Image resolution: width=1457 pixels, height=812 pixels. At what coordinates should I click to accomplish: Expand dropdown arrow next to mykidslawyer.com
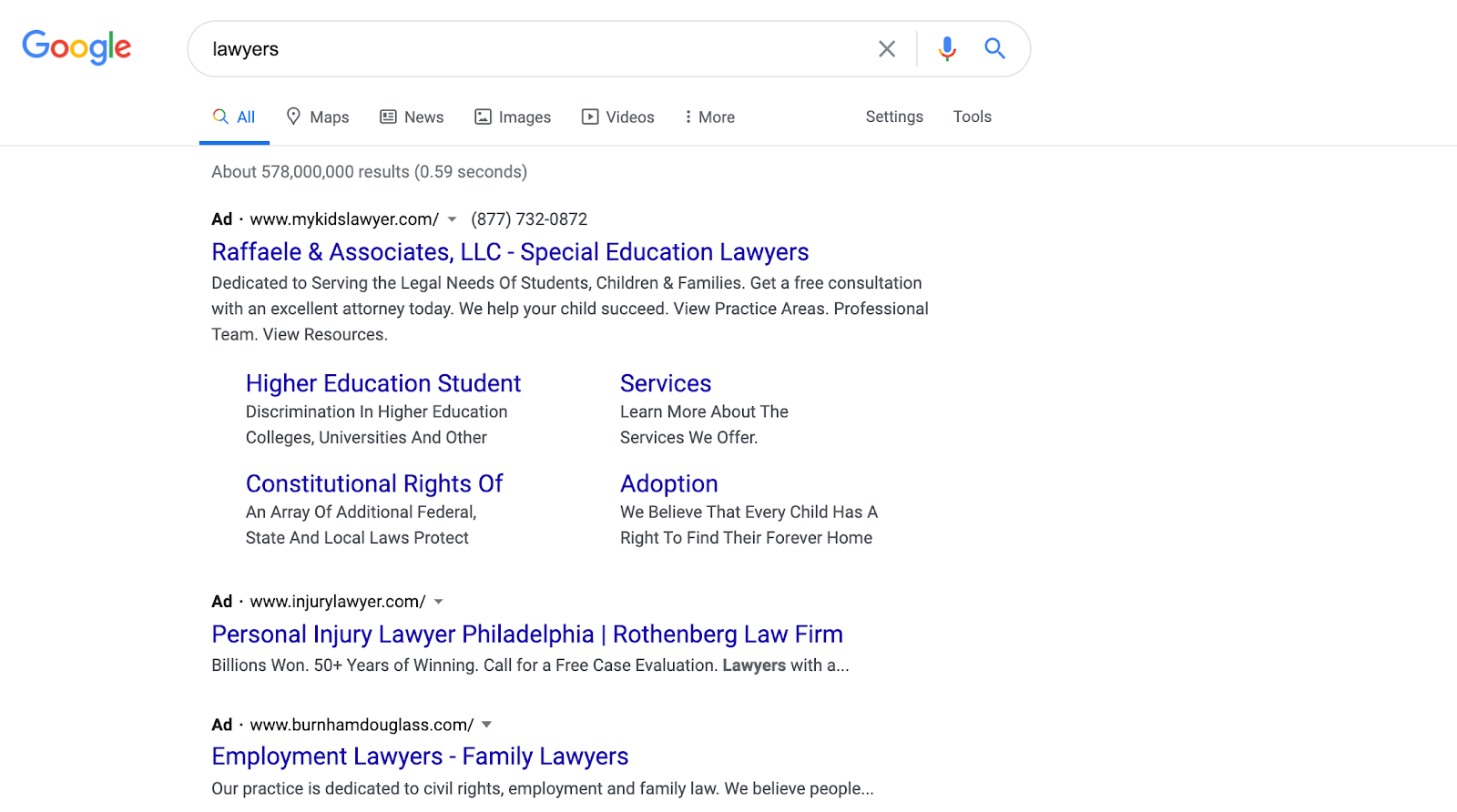(452, 219)
